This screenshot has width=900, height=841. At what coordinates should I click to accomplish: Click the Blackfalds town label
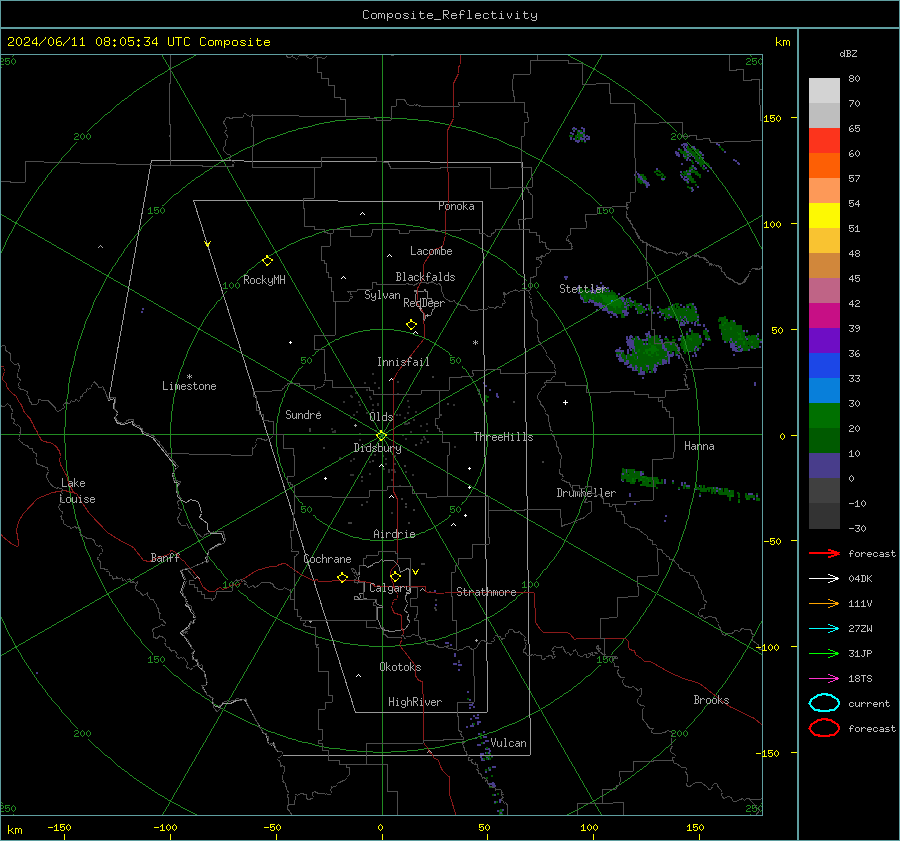[x=425, y=277]
